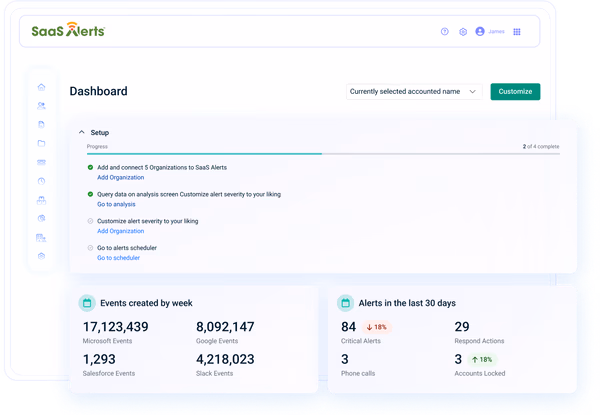The width and height of the screenshot is (600, 415).
Task: Click the boxes package icon in sidebar
Action: pos(41,200)
